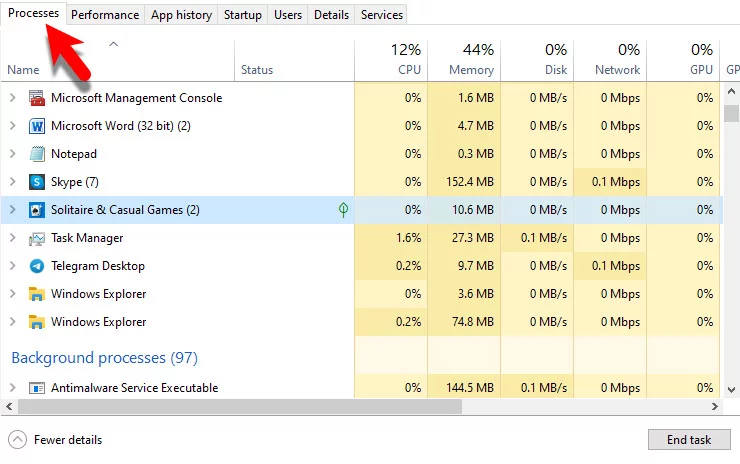Sort by the Memory column header
The image size is (740, 464).
tap(464, 60)
